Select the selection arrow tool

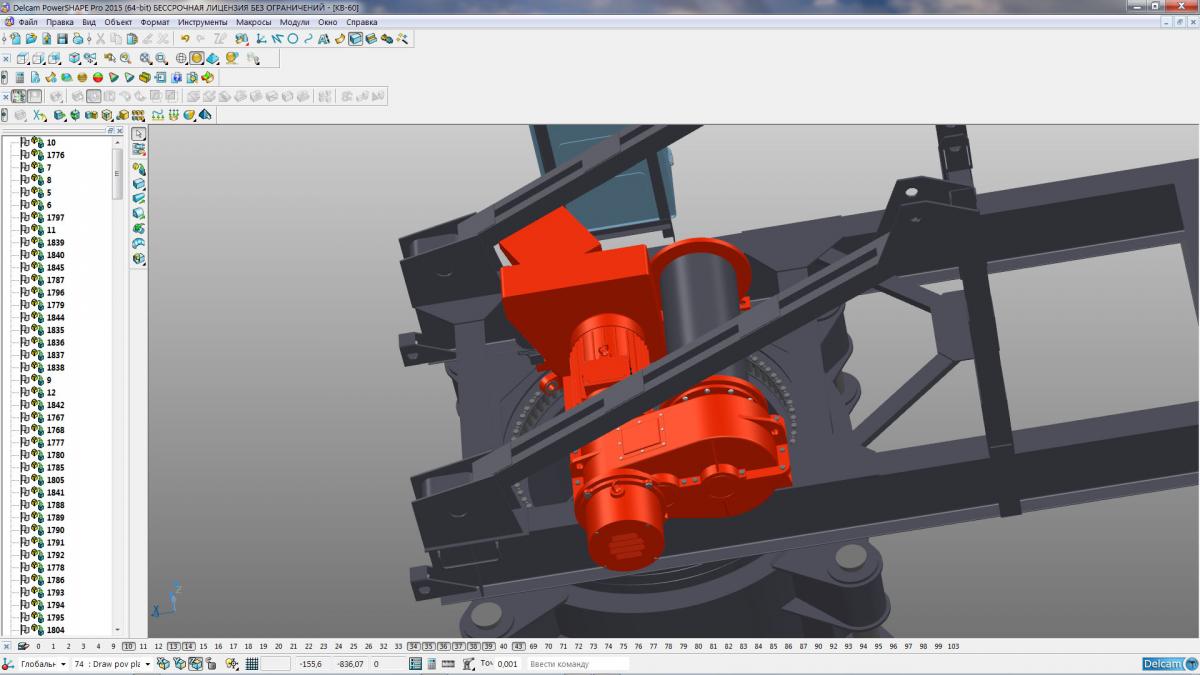pyautogui.click(x=139, y=134)
